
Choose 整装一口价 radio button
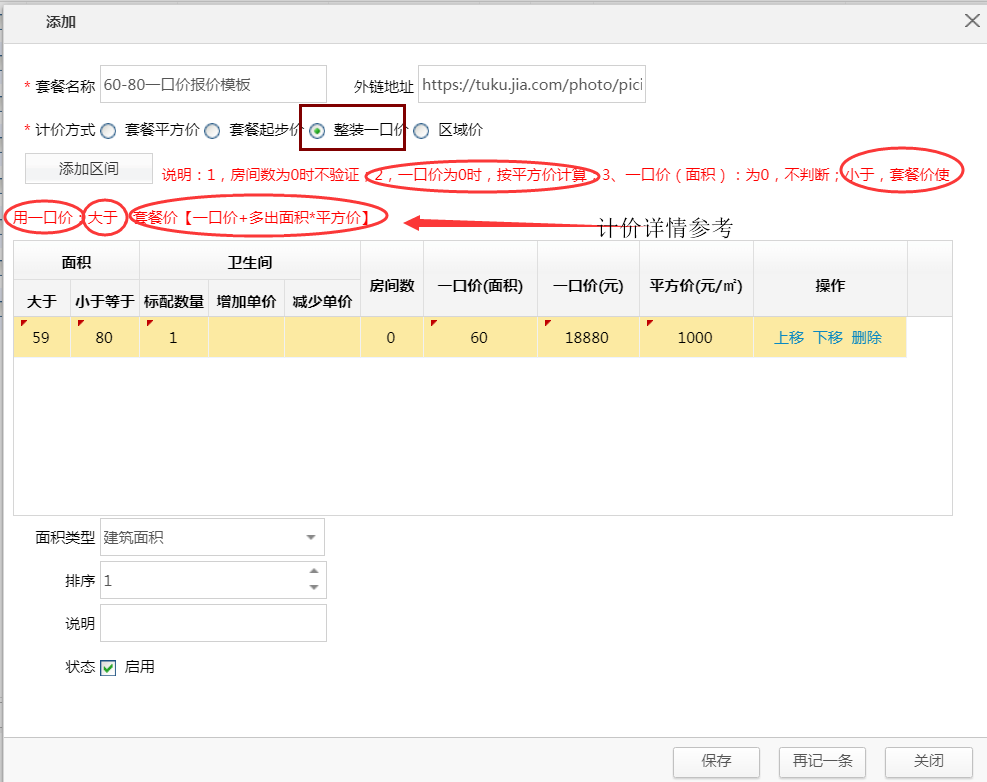(x=317, y=130)
